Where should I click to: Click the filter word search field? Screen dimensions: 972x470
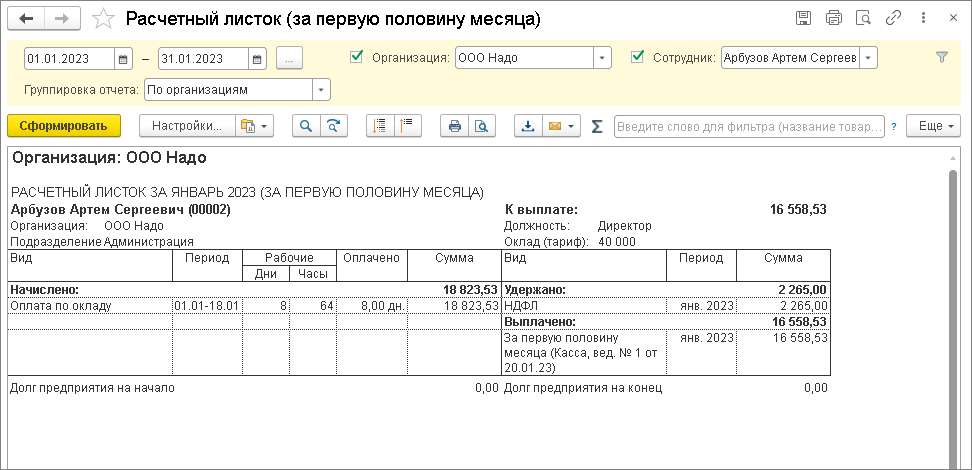(x=749, y=127)
